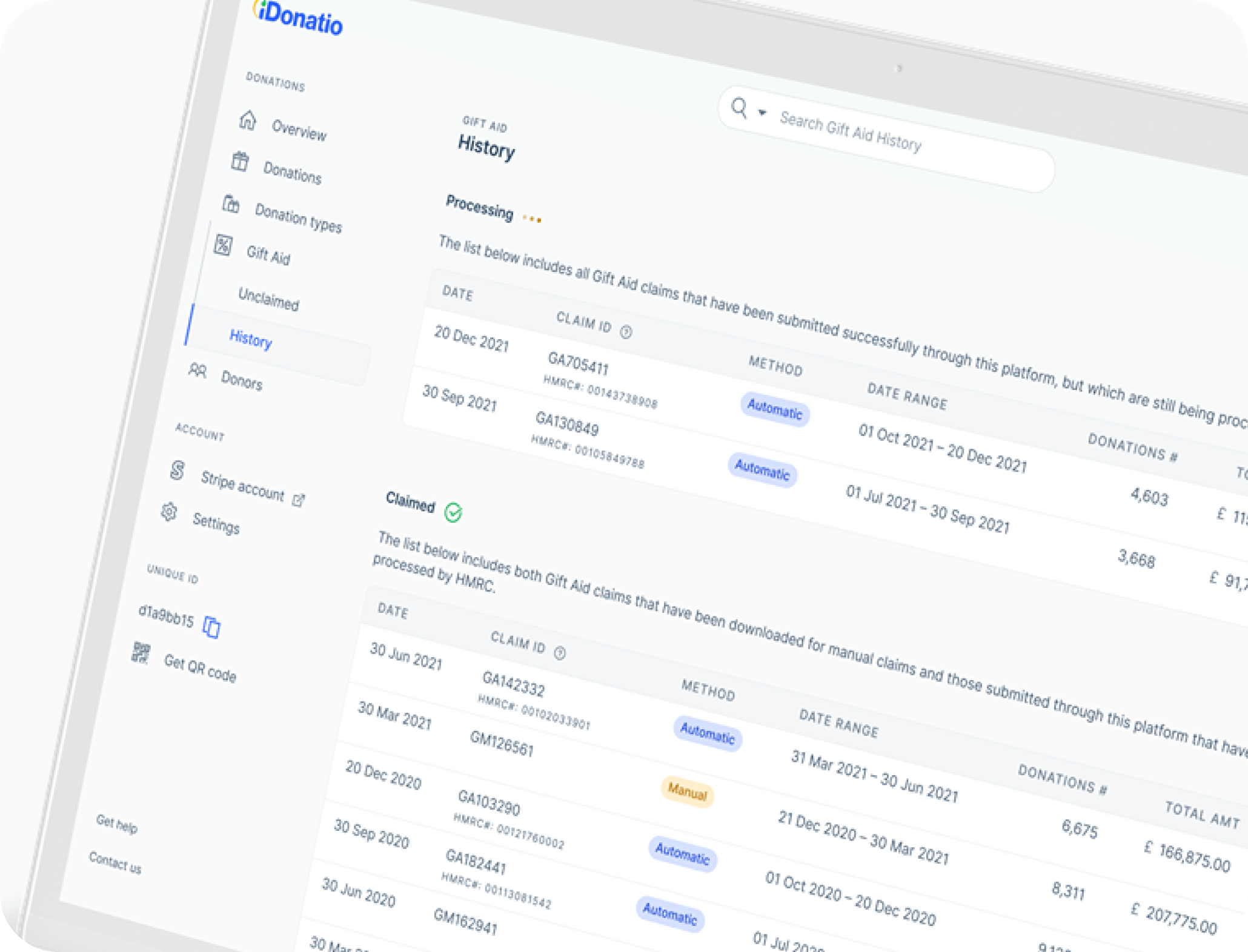Click the QR code icon
The width and height of the screenshot is (1248, 952).
141,653
